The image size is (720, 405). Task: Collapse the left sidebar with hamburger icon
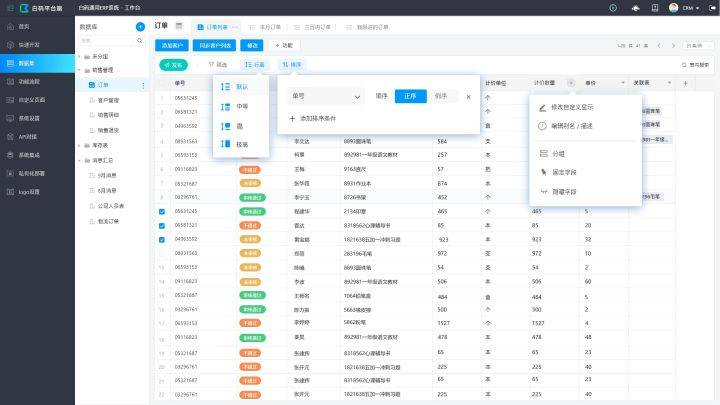click(10, 8)
